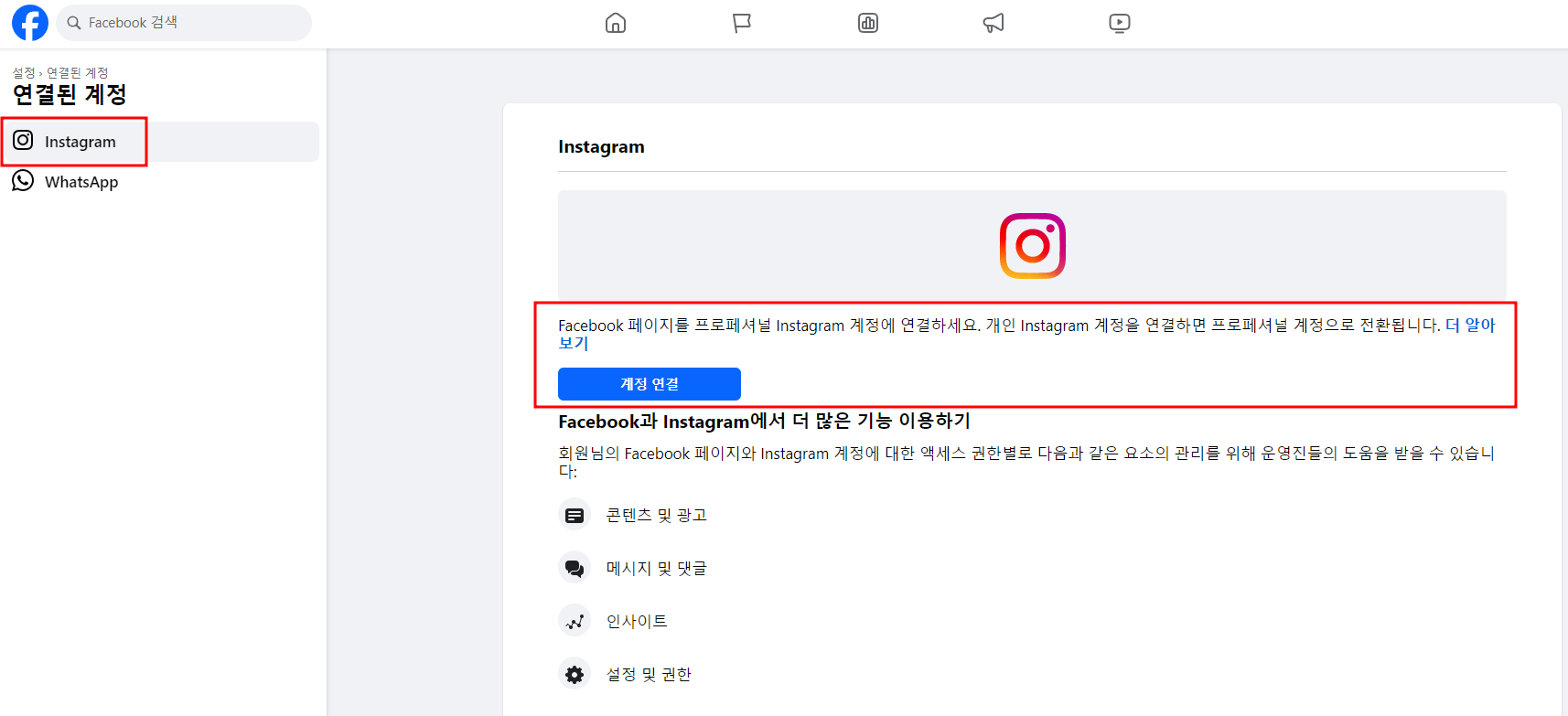Image resolution: width=1568 pixels, height=716 pixels.
Task: Open the Ads megaphone icon
Action: [993, 23]
